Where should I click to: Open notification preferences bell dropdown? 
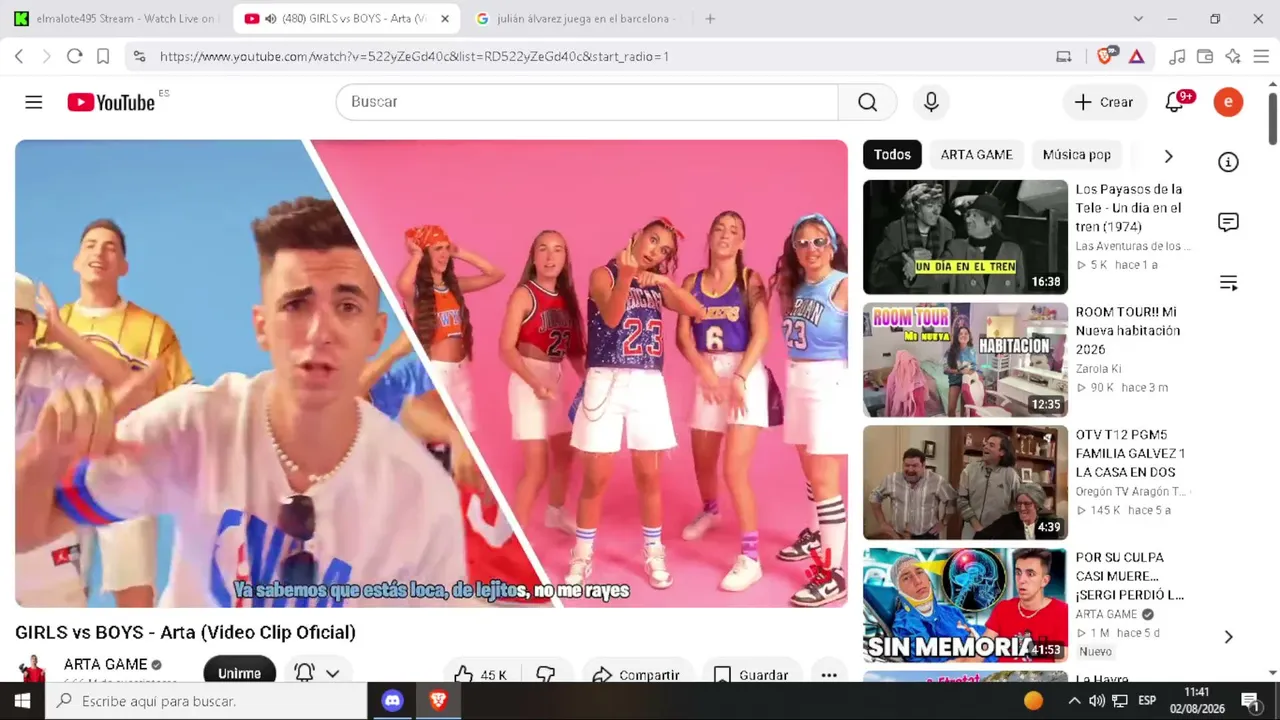point(319,674)
